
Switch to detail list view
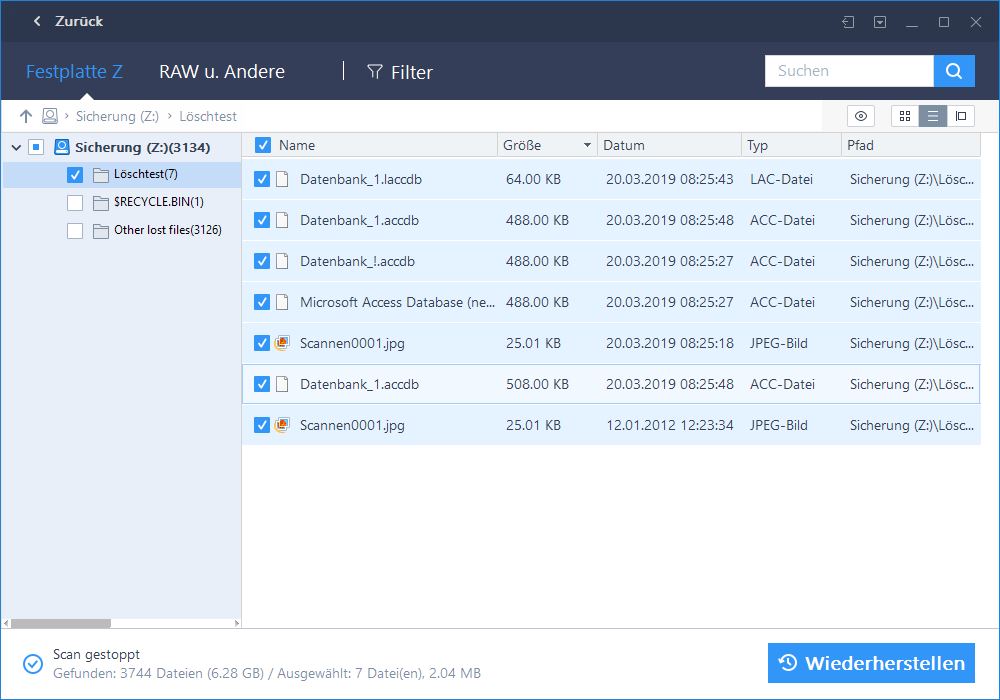pyautogui.click(x=933, y=116)
